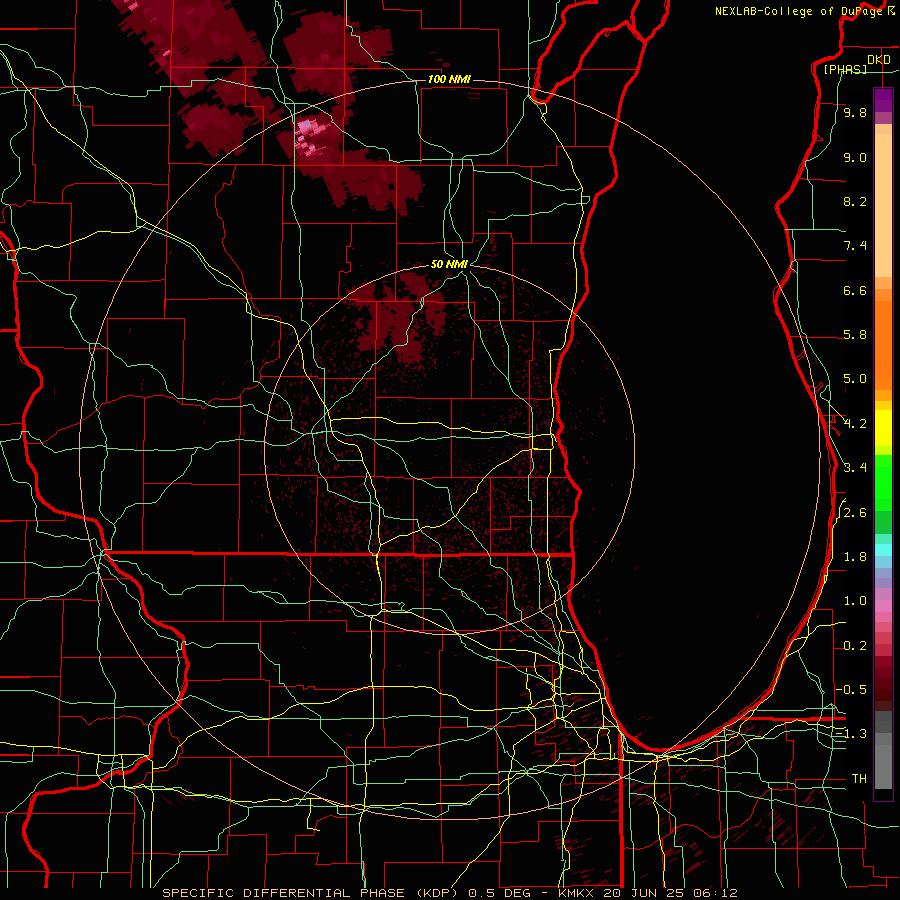Click the KMKX timestamp caption at bottom

[x=449, y=893]
